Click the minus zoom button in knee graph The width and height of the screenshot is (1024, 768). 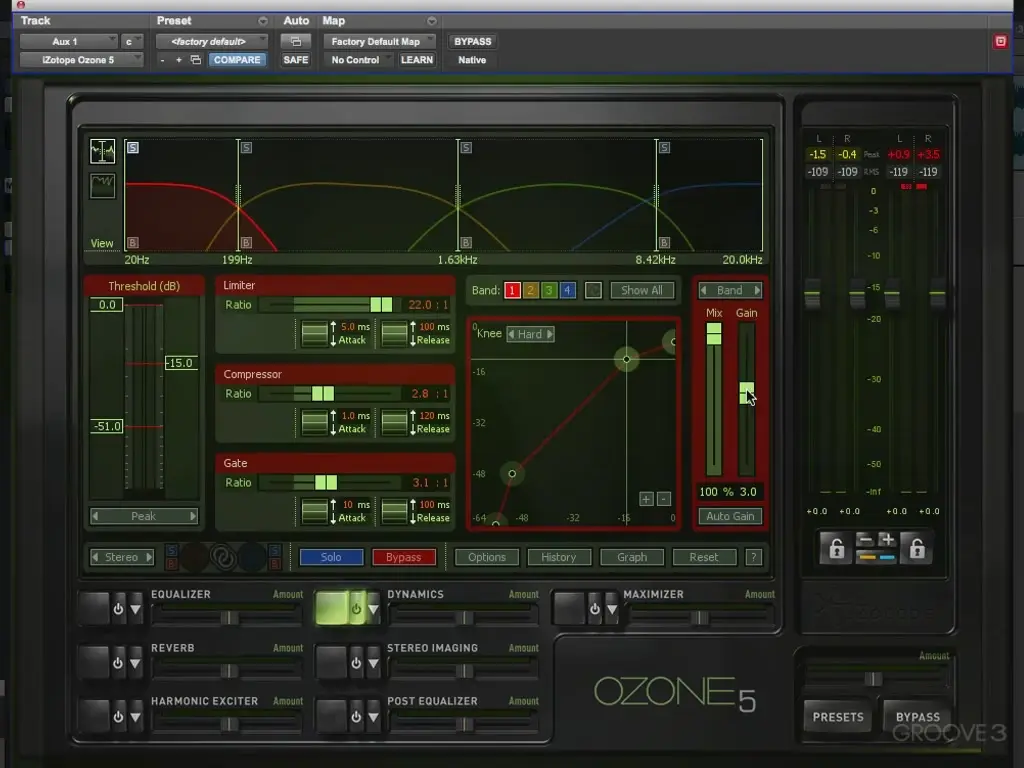coord(664,499)
